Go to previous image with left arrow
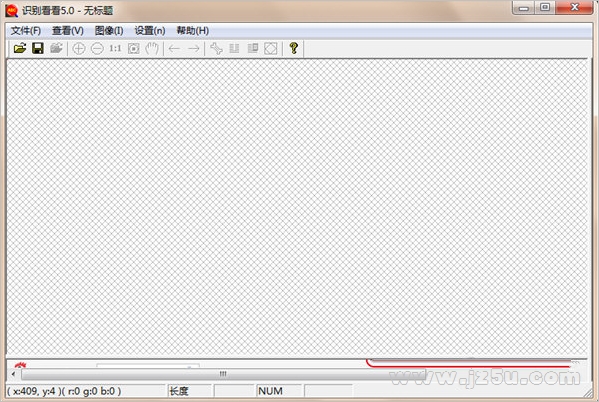 tap(174, 49)
